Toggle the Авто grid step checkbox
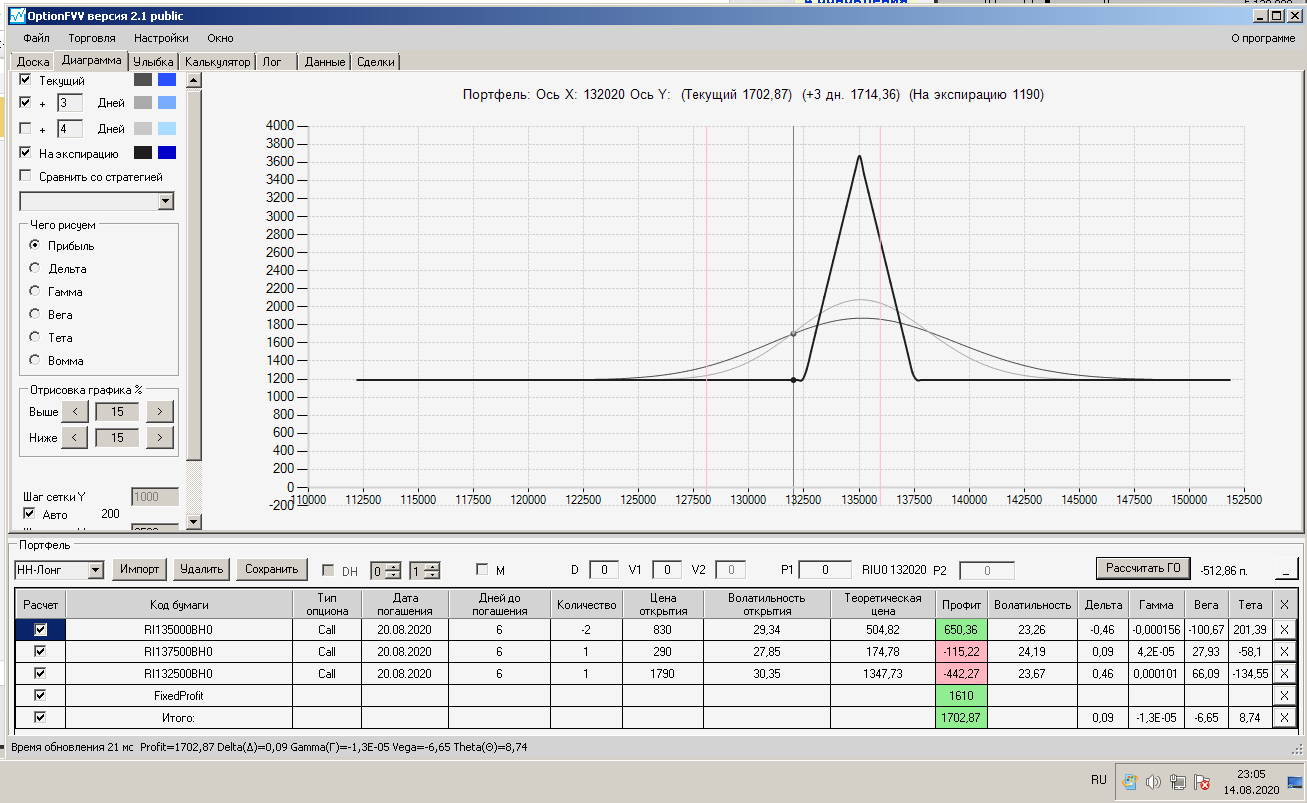The image size is (1307, 803). 29,514
